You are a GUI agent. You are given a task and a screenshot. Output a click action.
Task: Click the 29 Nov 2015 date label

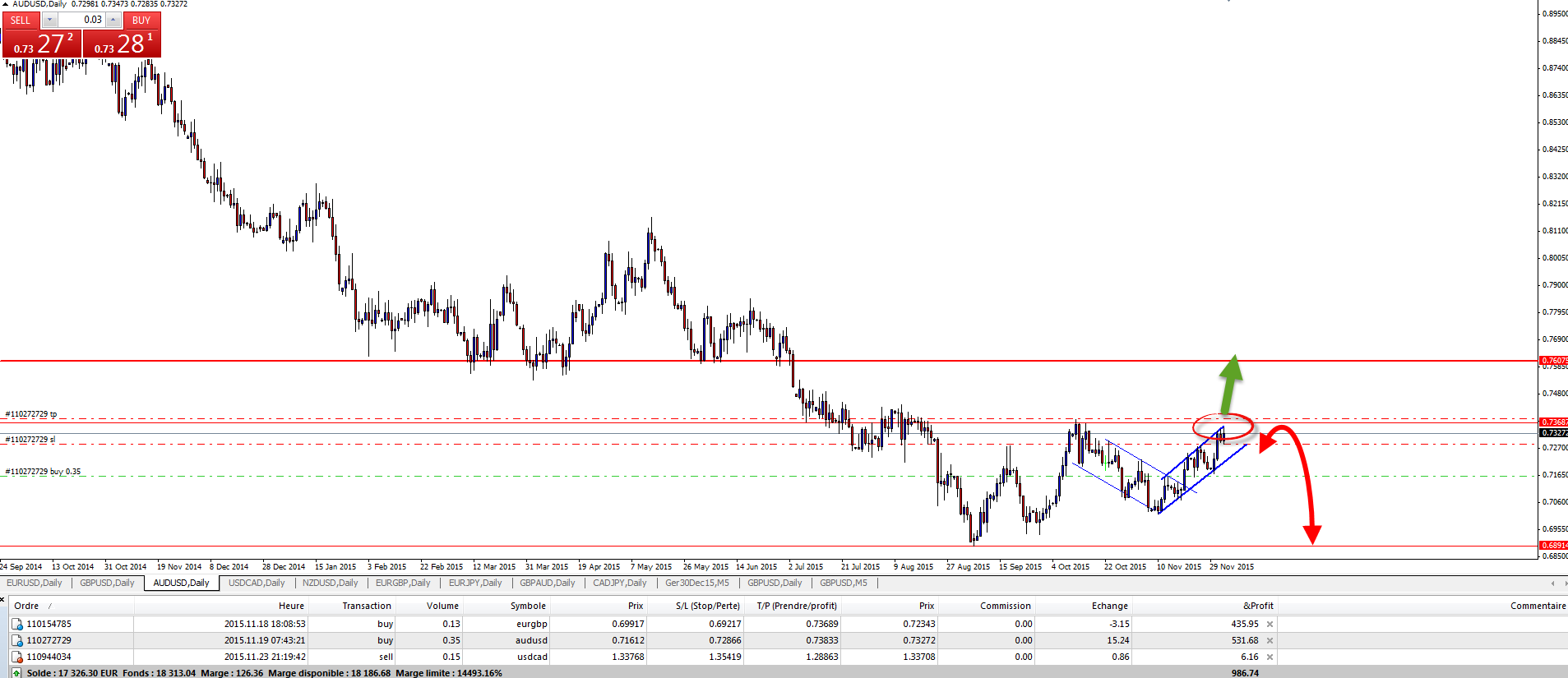pyautogui.click(x=1232, y=566)
